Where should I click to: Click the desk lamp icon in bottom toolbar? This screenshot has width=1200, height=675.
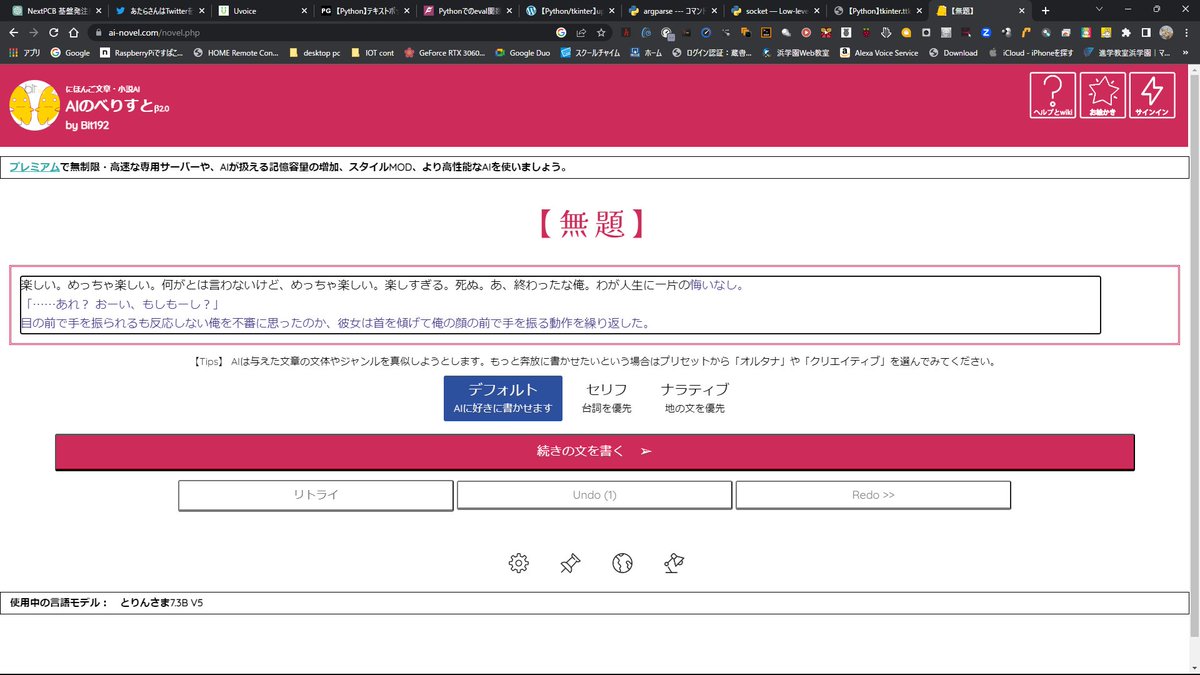[x=674, y=563]
